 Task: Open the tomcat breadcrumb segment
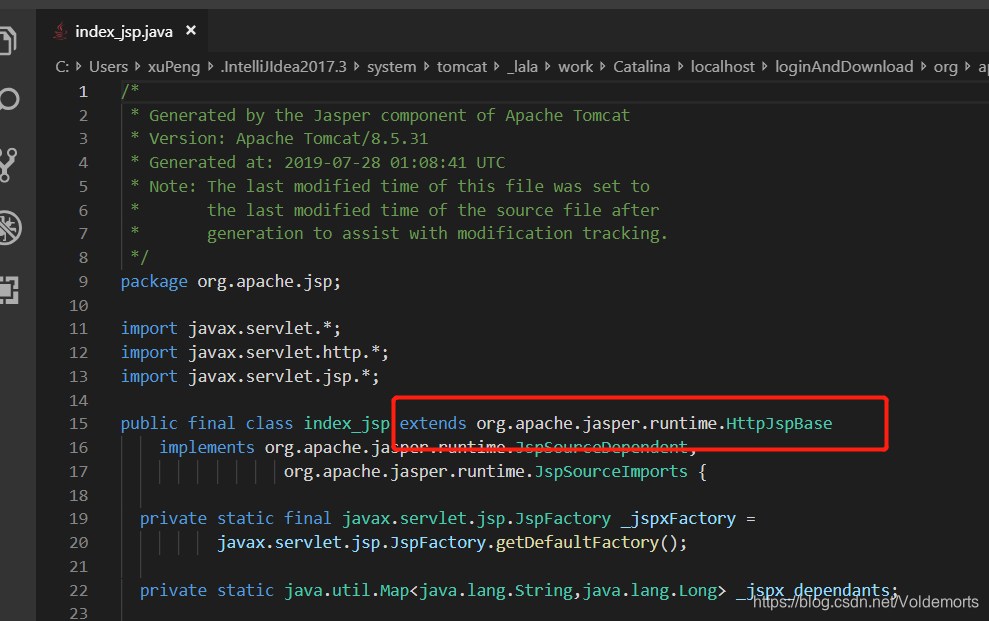pos(462,67)
